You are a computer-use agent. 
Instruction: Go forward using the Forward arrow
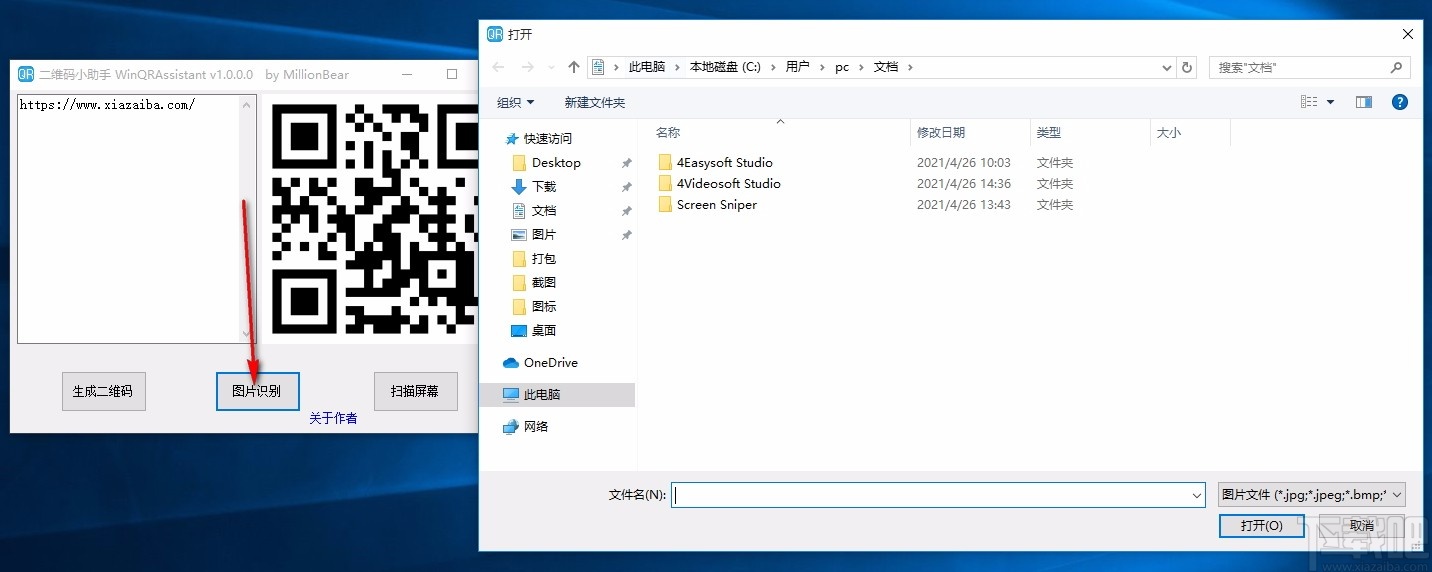527,67
